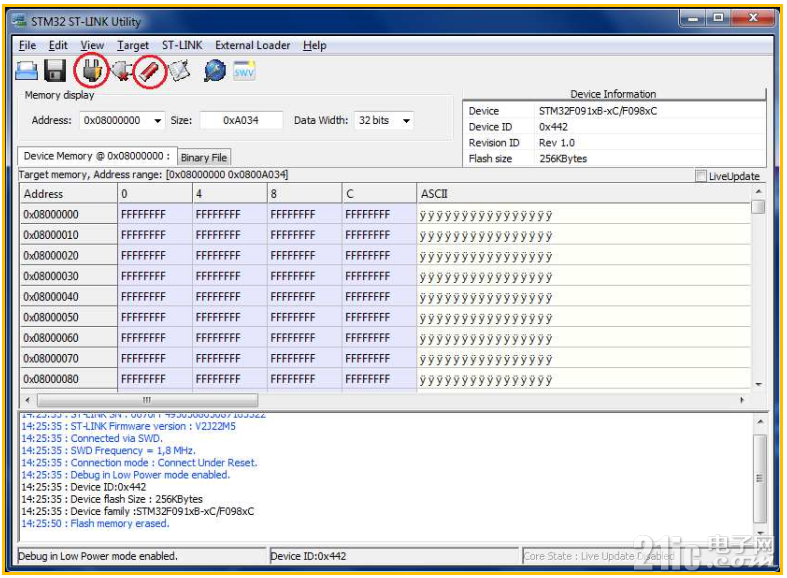Click FFFFFFFF cell in column C of row 0x08000060

(379, 338)
